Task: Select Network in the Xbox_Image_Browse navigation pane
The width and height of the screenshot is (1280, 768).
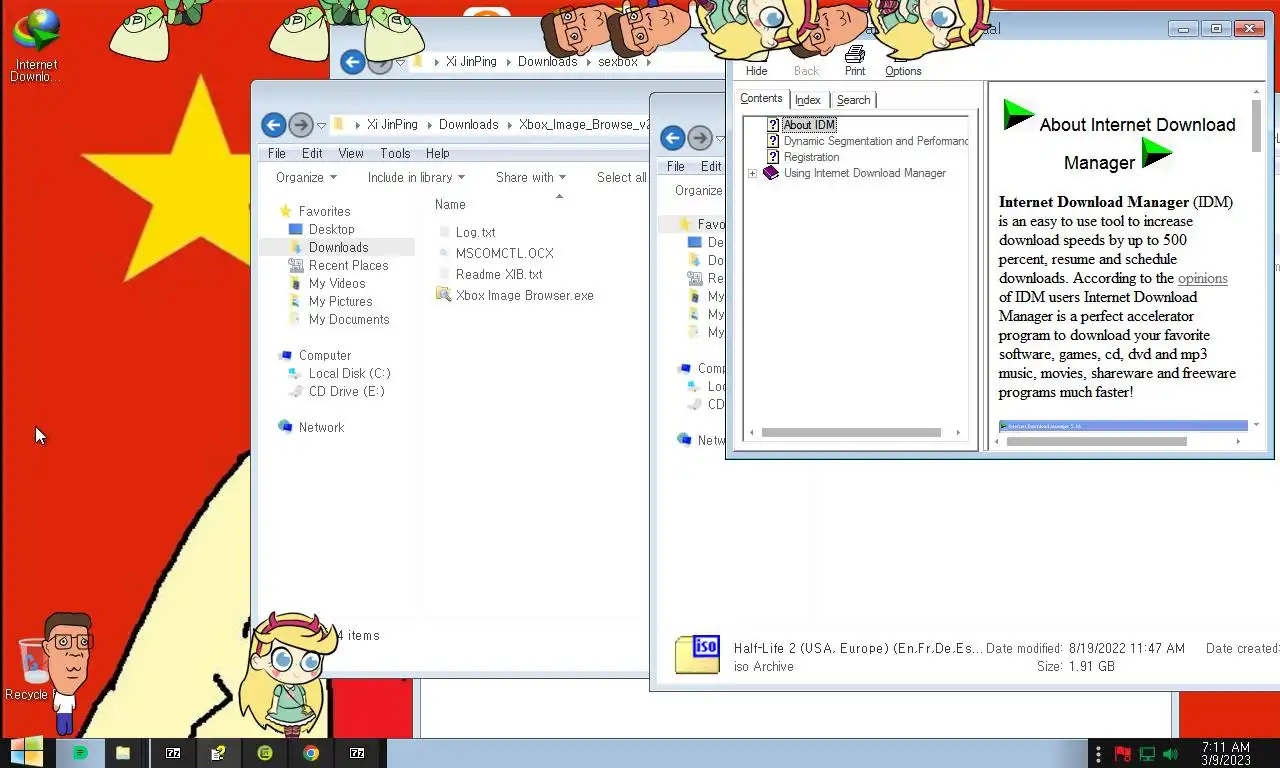Action: click(x=321, y=428)
